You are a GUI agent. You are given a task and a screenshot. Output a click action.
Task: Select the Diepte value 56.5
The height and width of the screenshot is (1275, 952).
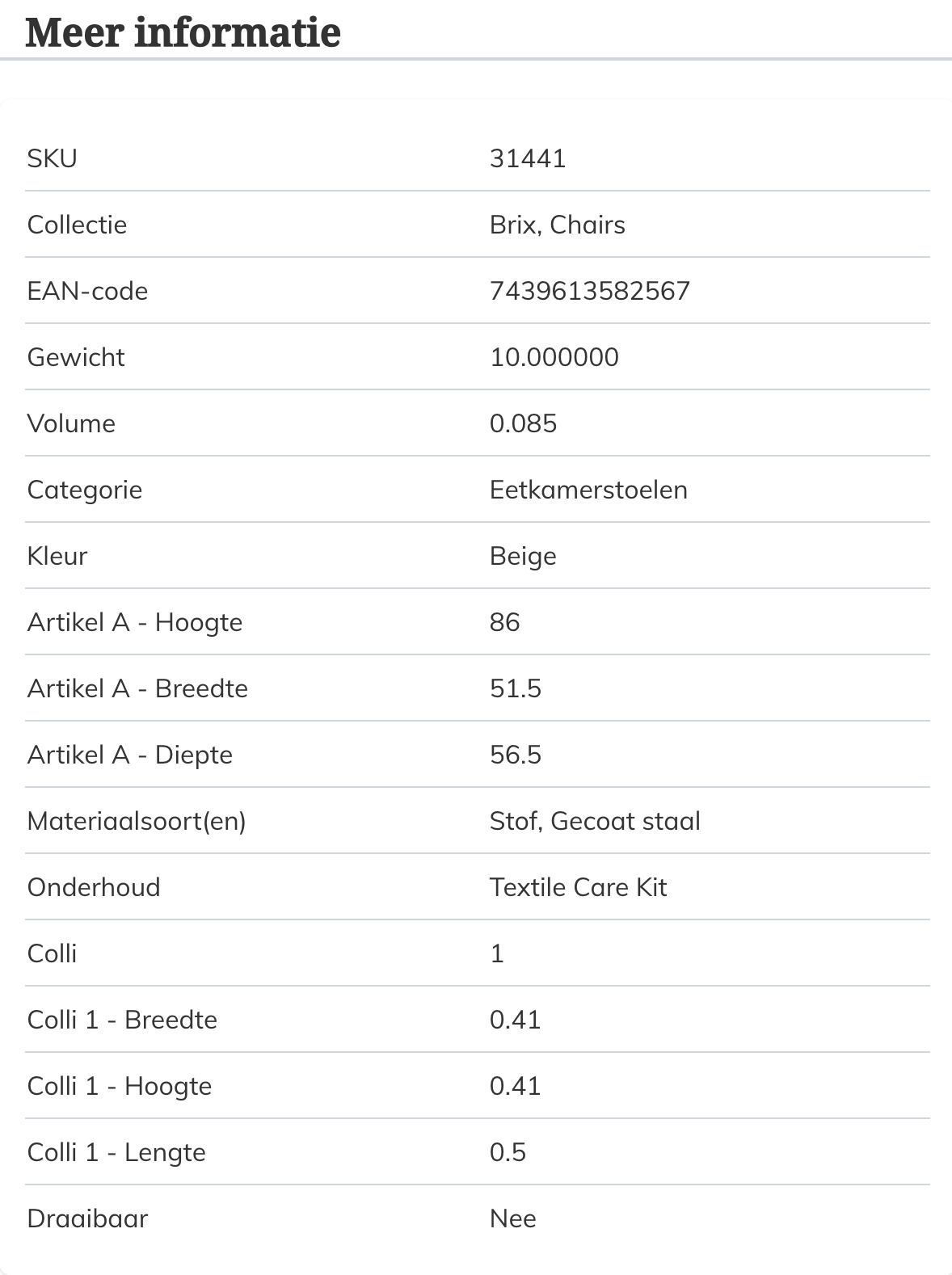(x=516, y=755)
